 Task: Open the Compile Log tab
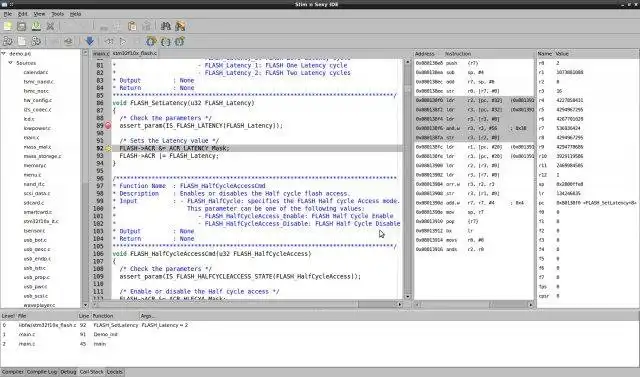tap(42, 372)
